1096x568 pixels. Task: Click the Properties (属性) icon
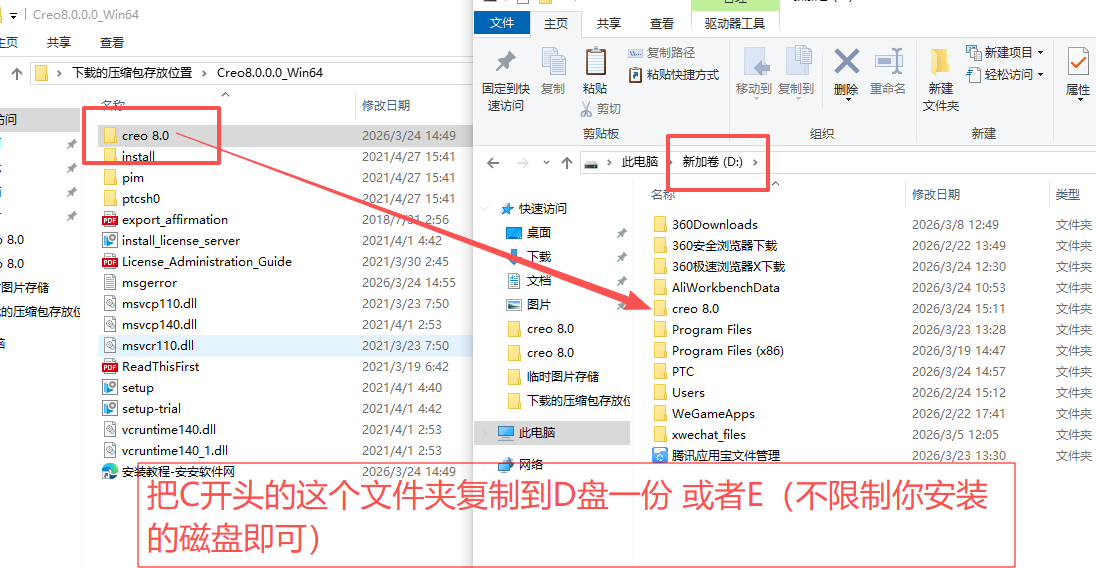1077,62
